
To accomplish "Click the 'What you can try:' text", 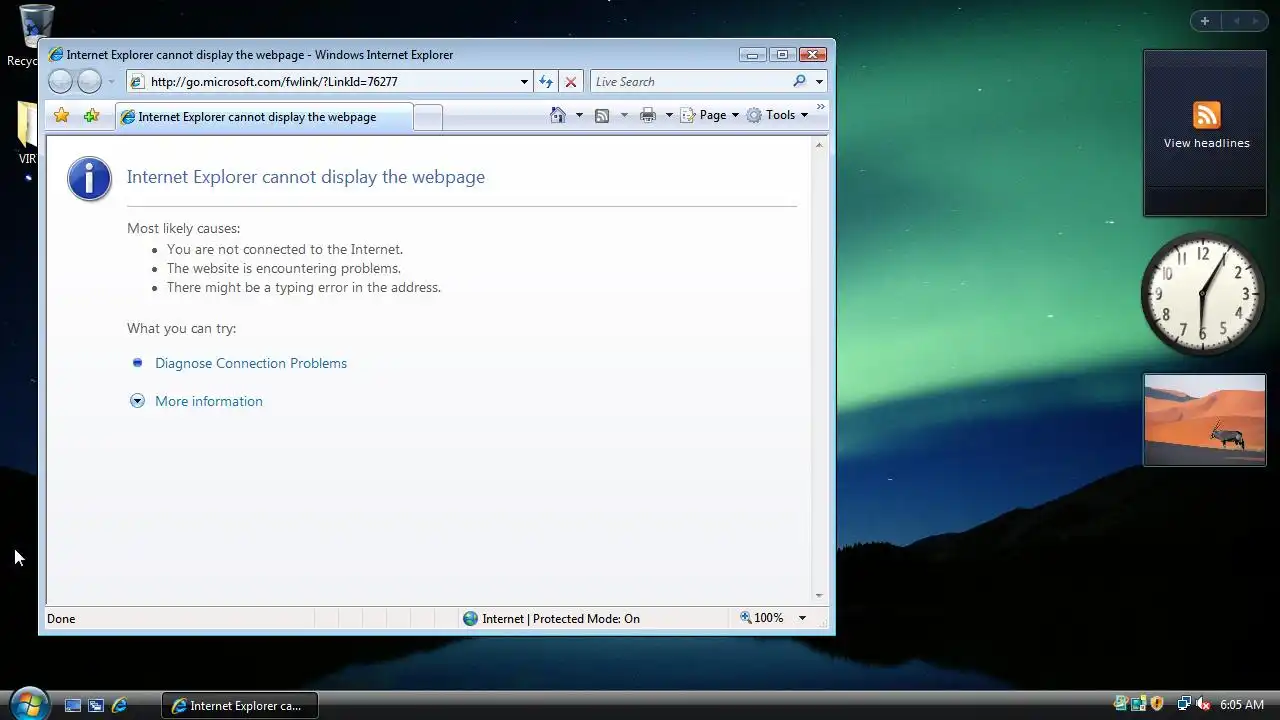I will click(182, 328).
